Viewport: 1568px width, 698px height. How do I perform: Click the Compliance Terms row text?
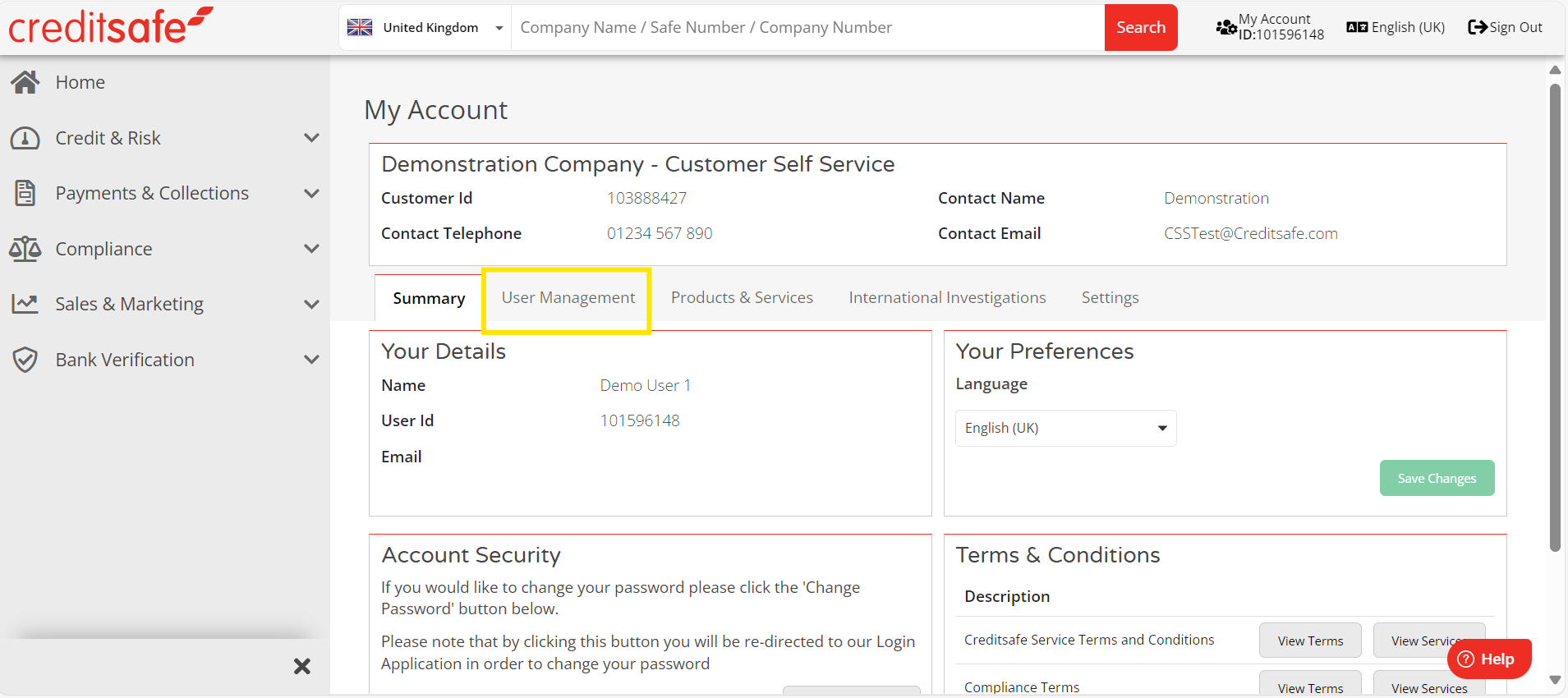pyautogui.click(x=1022, y=687)
